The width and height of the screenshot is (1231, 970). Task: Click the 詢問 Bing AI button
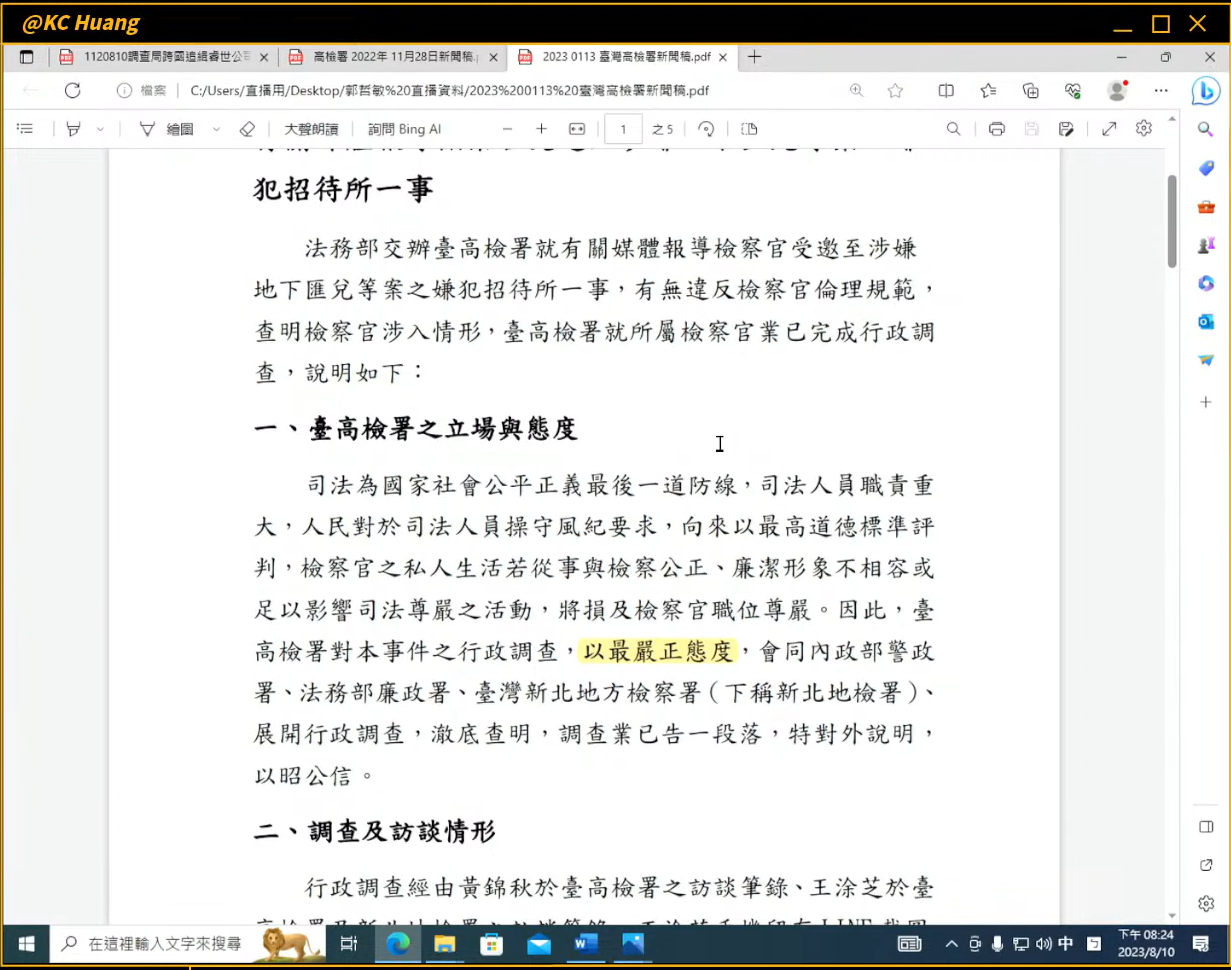[404, 129]
